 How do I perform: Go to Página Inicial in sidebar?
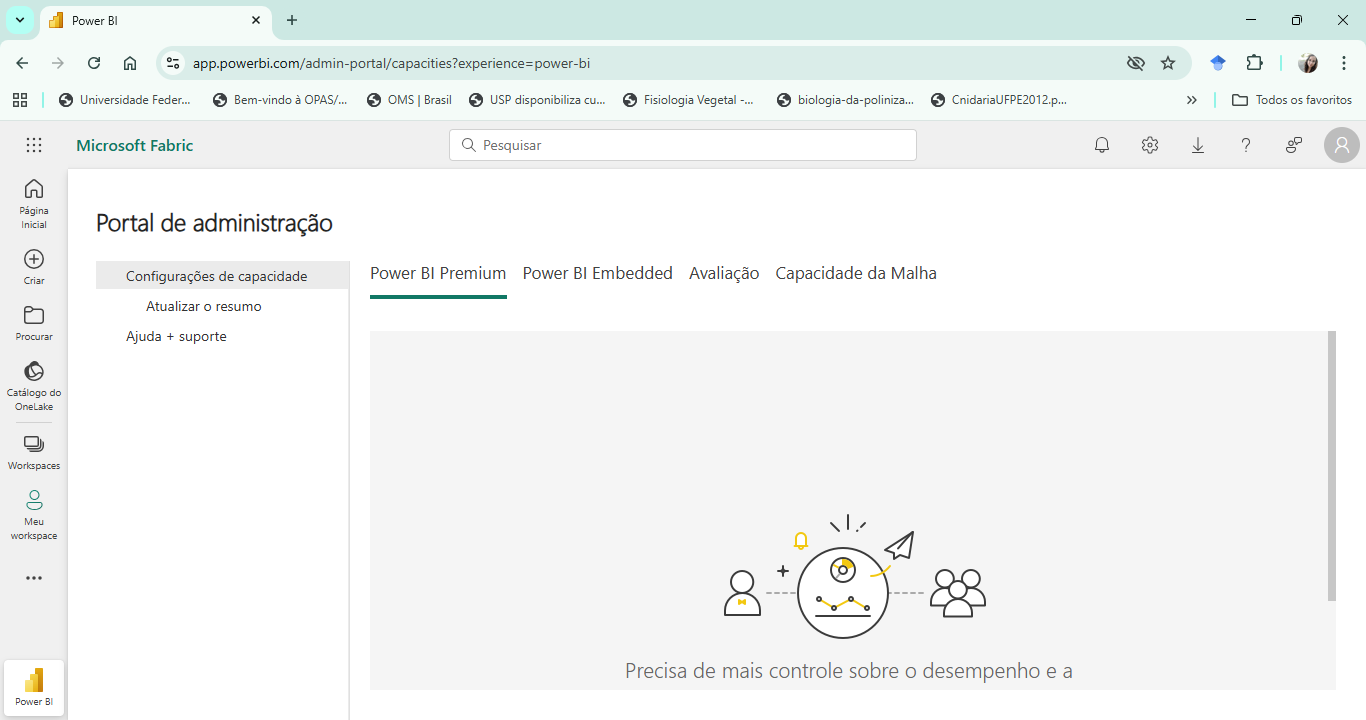click(34, 203)
